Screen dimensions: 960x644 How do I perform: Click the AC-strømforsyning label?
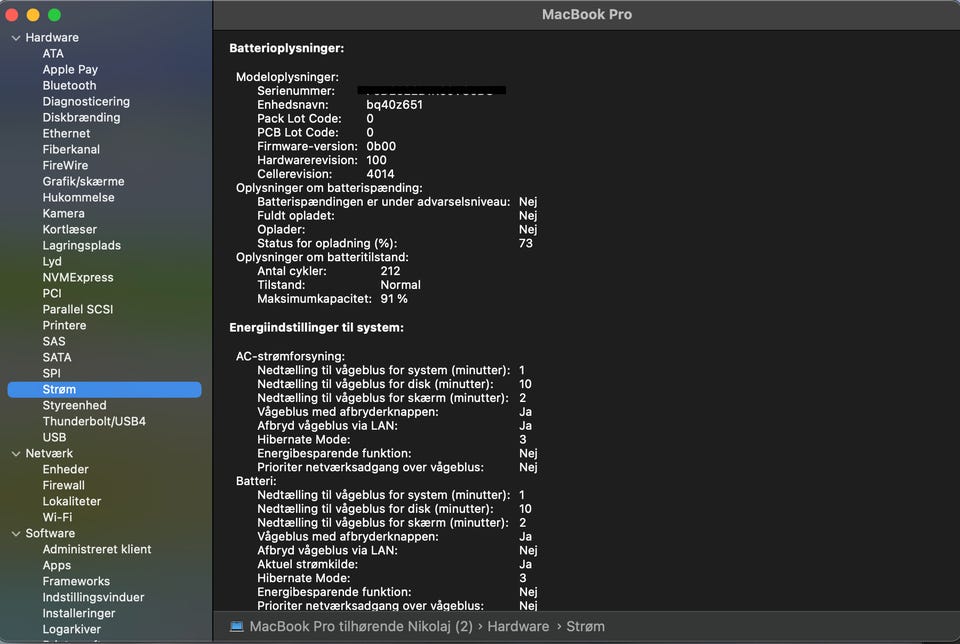290,356
